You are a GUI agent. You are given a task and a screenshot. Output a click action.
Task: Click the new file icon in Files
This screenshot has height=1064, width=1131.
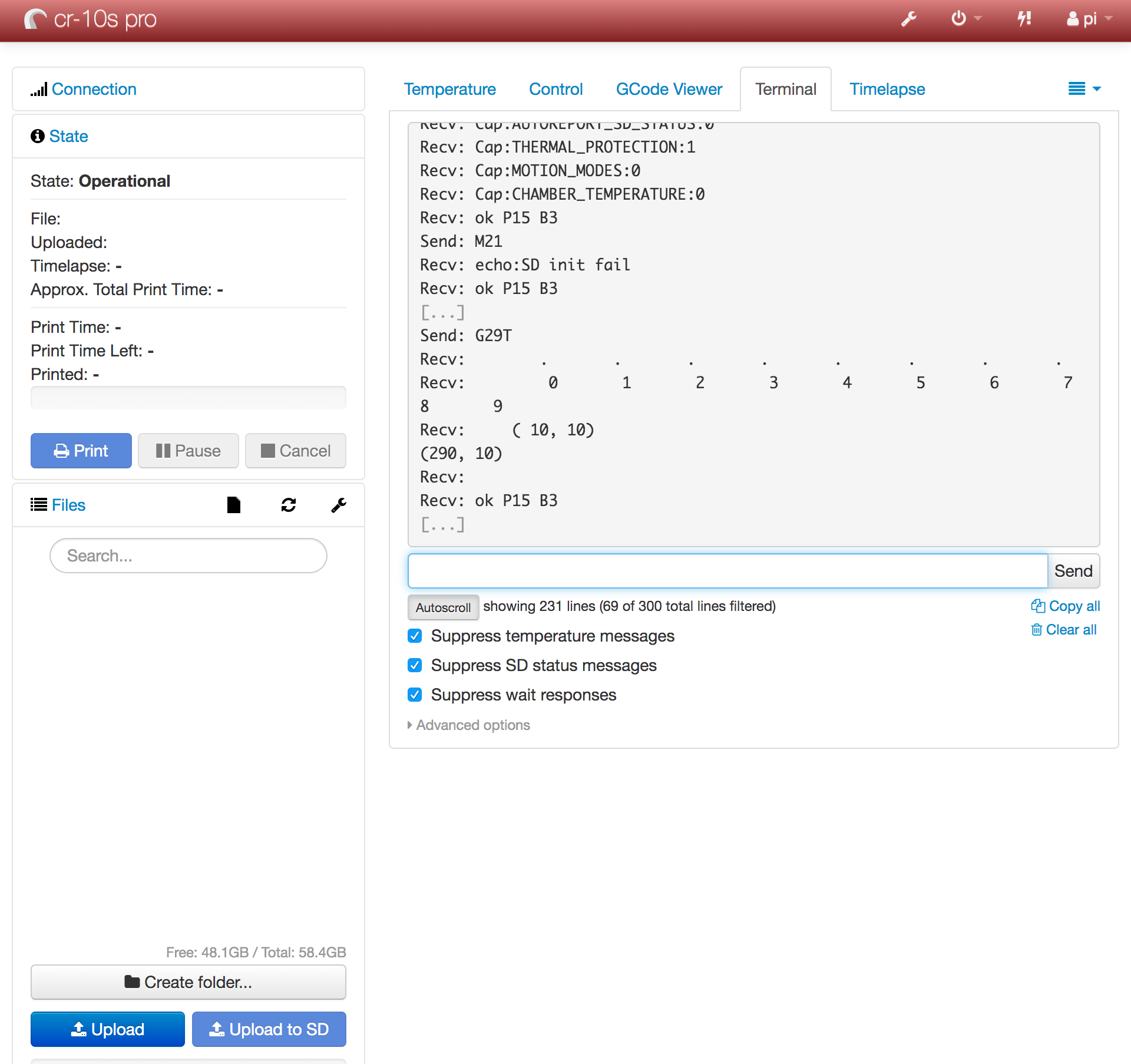pos(233,505)
